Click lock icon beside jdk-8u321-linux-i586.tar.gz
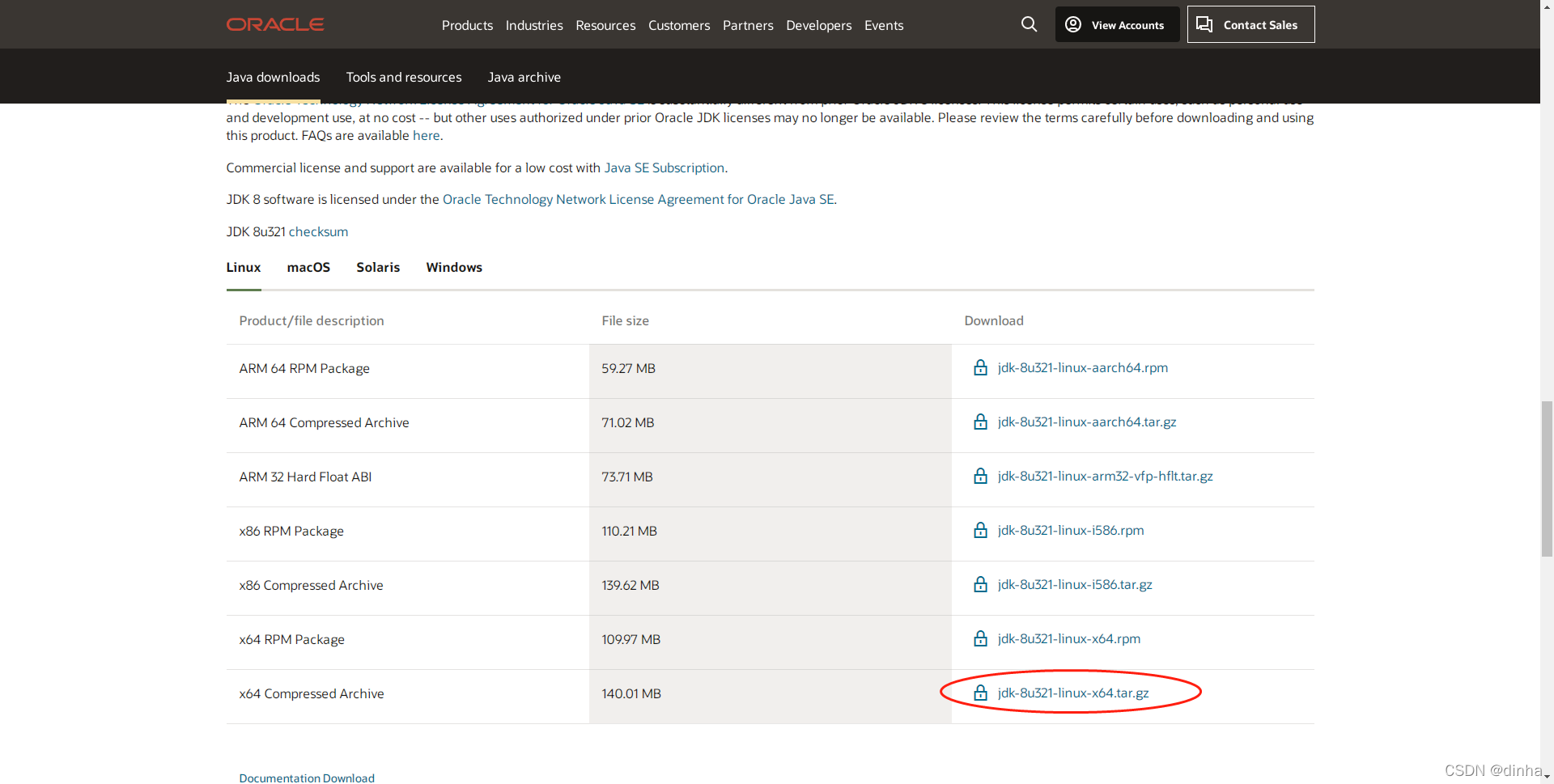1554x784 pixels. 980,584
